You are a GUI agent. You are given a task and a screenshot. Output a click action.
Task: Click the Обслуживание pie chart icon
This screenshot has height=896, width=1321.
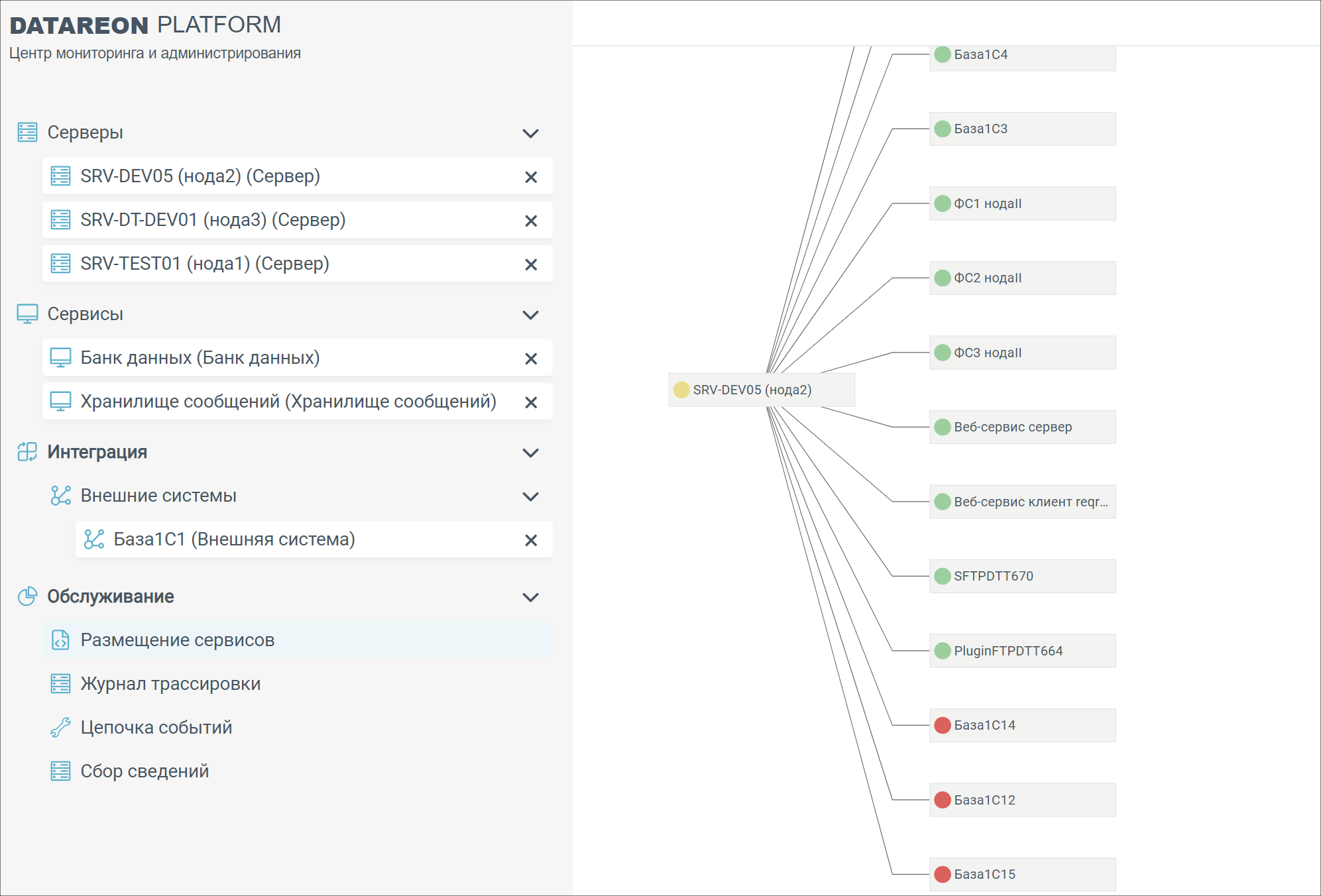coord(27,596)
